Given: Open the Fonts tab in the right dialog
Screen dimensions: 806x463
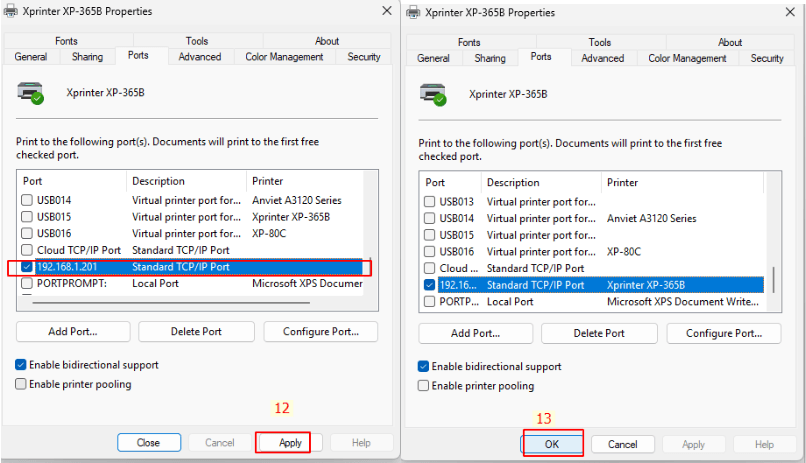Looking at the screenshot, I should coord(469,42).
